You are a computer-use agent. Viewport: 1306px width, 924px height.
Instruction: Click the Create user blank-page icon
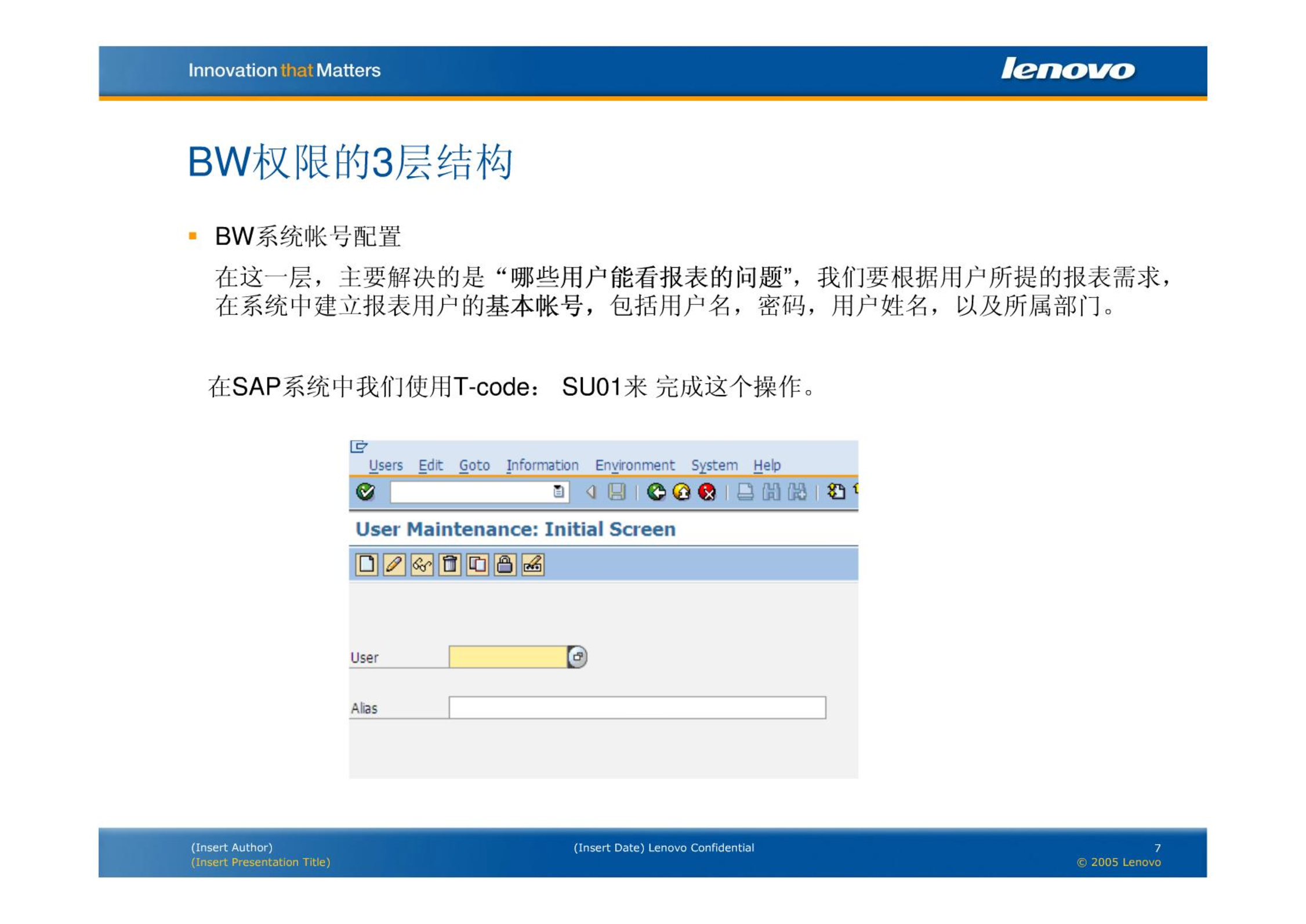coord(367,564)
